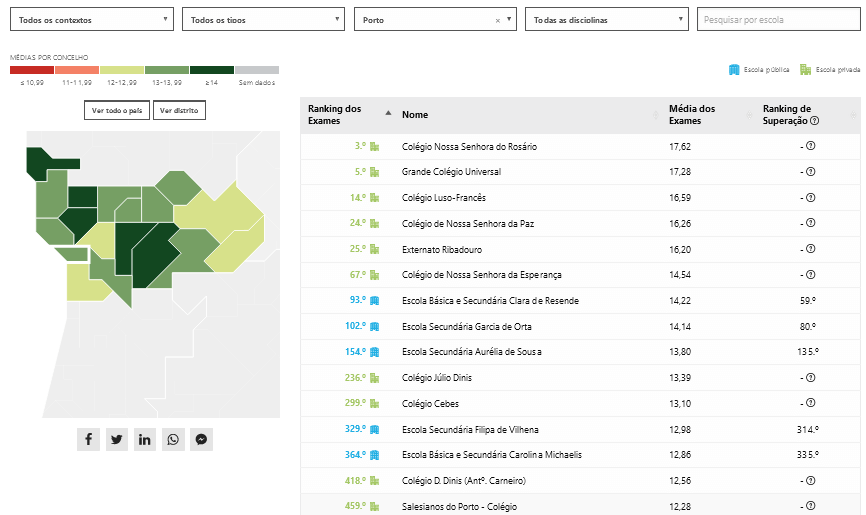The image size is (866, 515).
Task: Share on Facebook icon below the map
Action: (88, 439)
